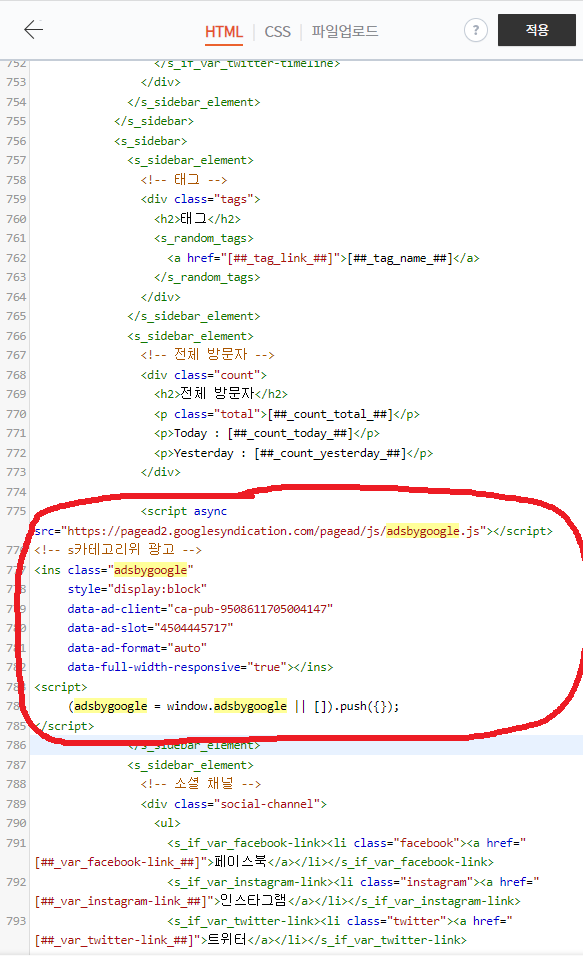583x956 pixels.
Task: Click the h2 전체 방문자 heading line
Action: 221,394
